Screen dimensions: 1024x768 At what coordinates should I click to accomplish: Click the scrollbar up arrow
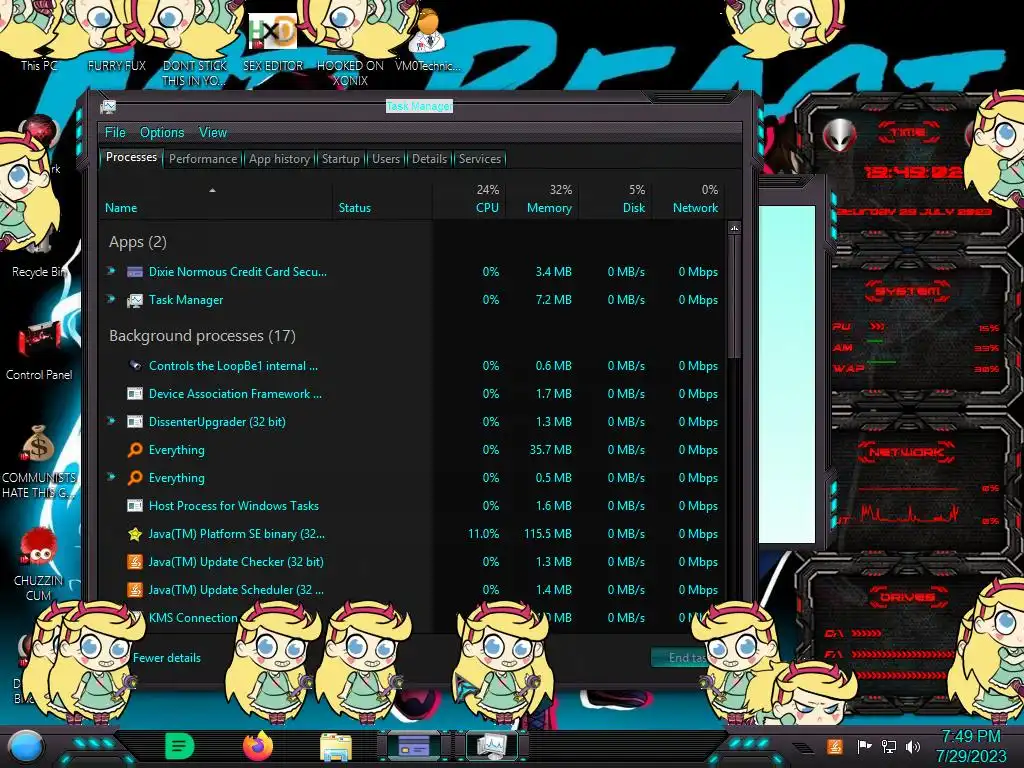[x=734, y=228]
